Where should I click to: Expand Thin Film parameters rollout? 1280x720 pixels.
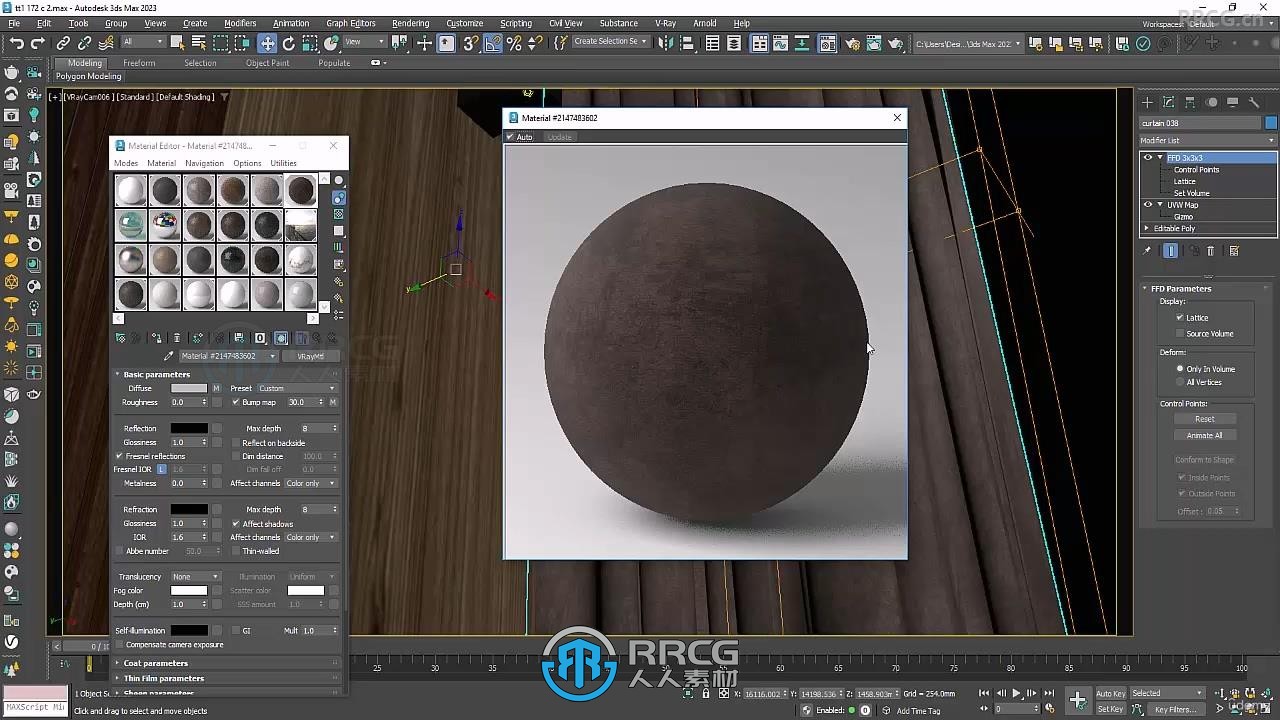point(228,678)
